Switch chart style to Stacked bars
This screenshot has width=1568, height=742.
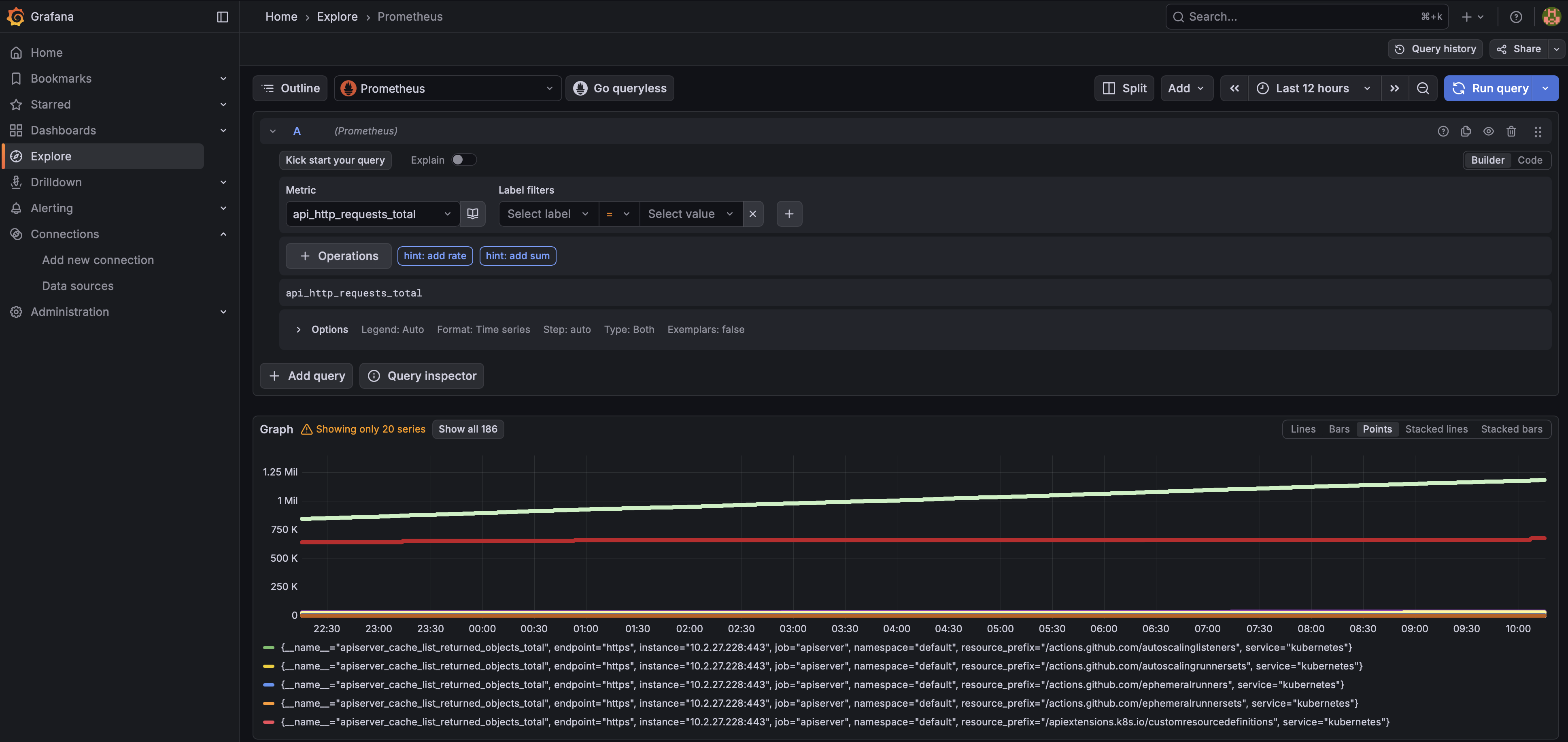(x=1512, y=429)
